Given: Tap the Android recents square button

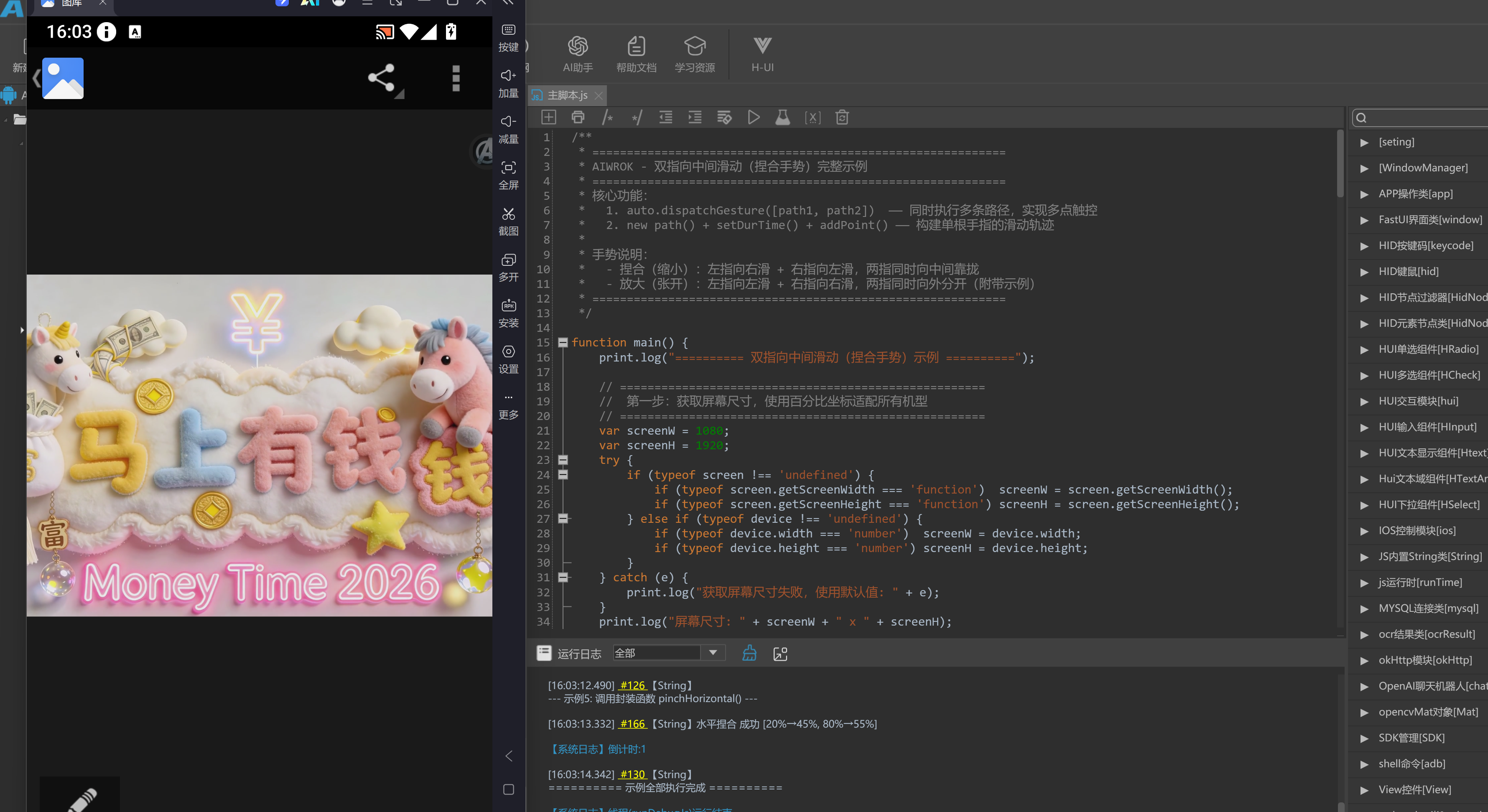Looking at the screenshot, I should (x=508, y=789).
